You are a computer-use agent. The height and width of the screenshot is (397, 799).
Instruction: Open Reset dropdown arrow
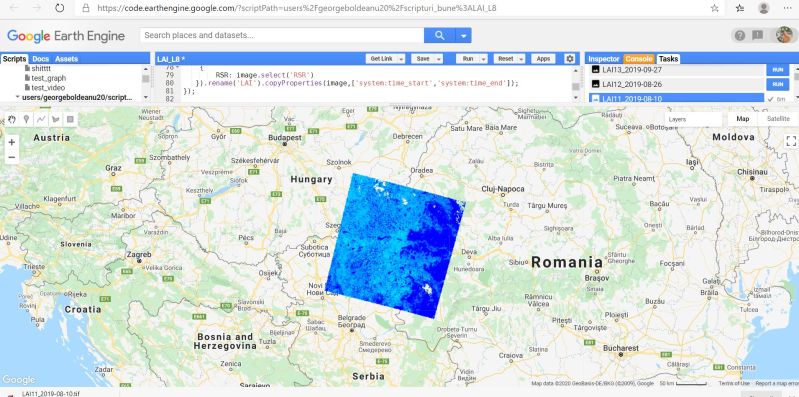pos(521,59)
